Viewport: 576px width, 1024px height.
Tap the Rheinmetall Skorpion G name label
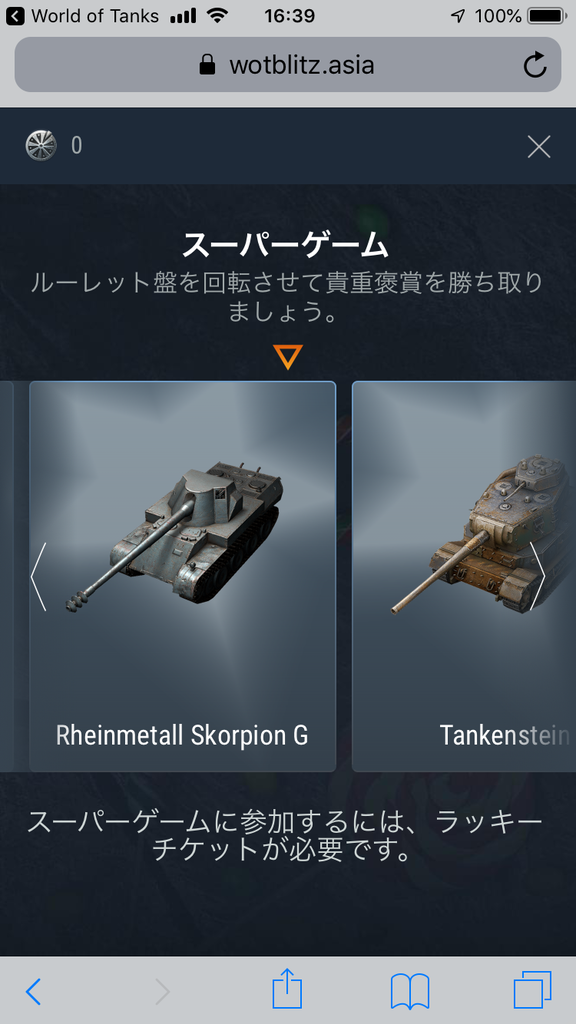(182, 735)
